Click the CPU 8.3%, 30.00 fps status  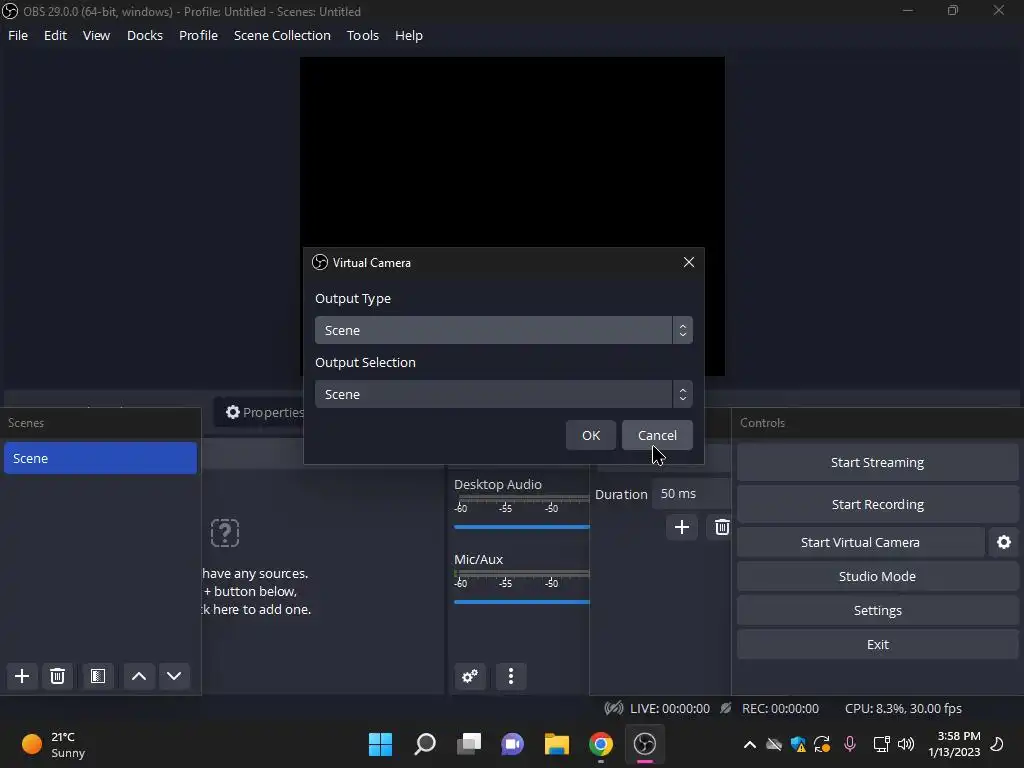coord(903,708)
